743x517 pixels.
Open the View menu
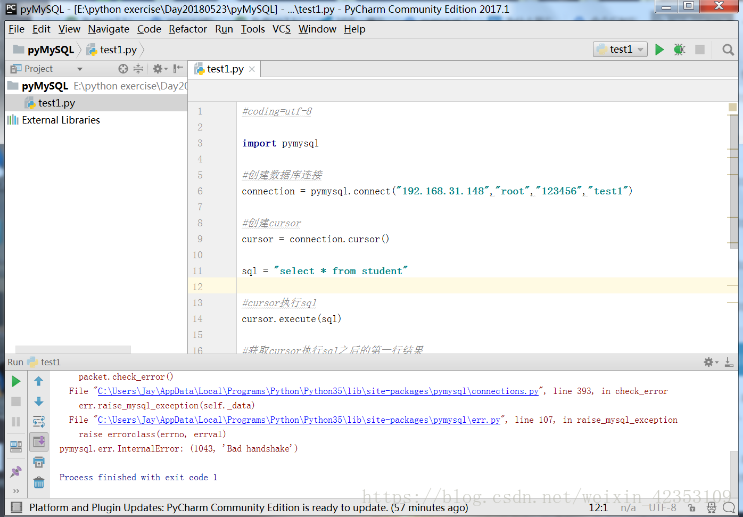[x=69, y=29]
